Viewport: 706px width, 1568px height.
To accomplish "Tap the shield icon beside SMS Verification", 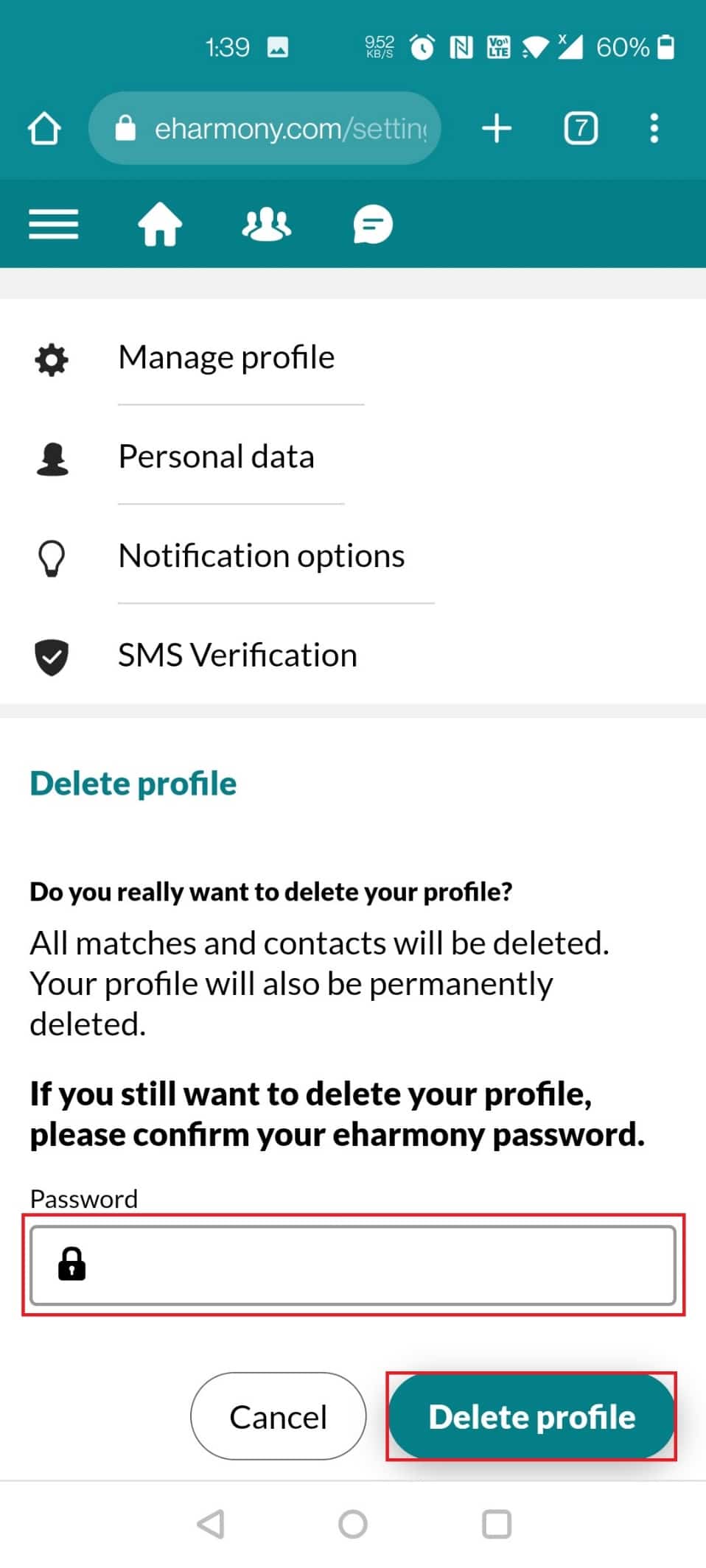I will point(52,657).
